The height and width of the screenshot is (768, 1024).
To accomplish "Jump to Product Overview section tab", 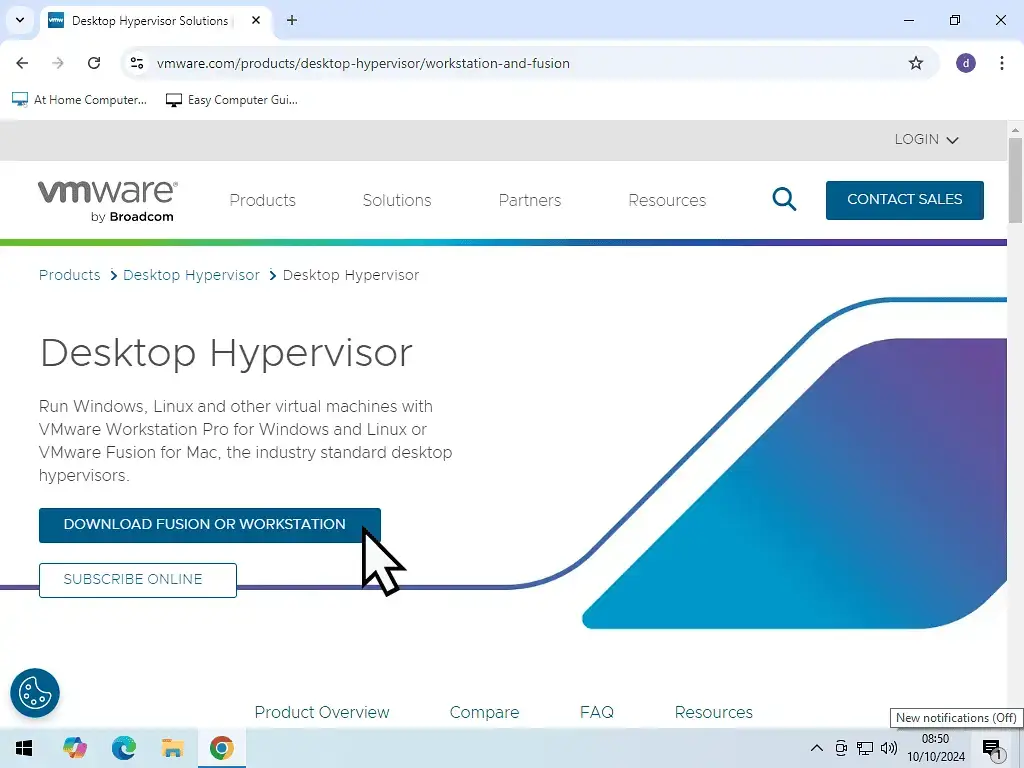I will [x=322, y=712].
